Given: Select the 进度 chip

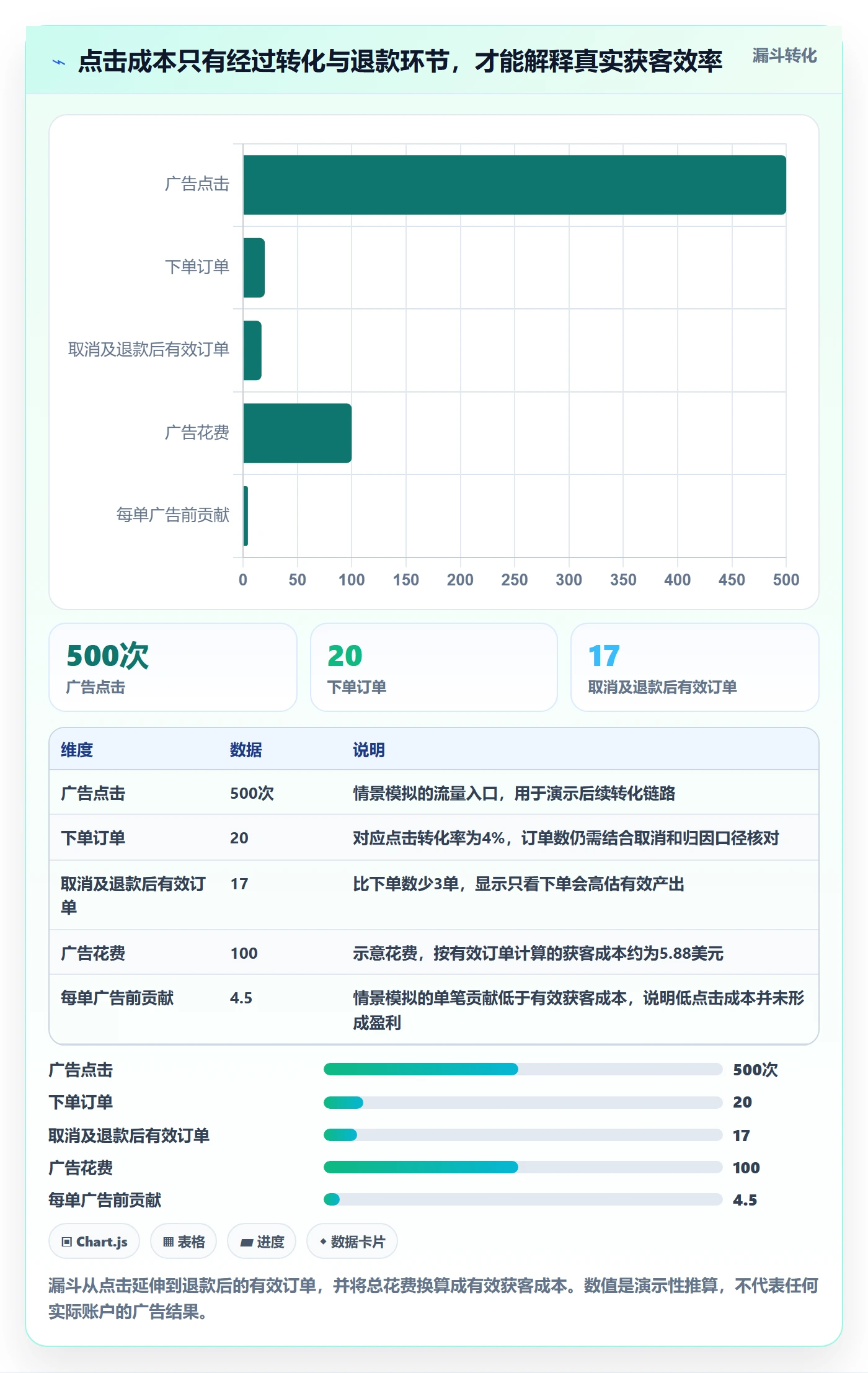Looking at the screenshot, I should 262,1242.
